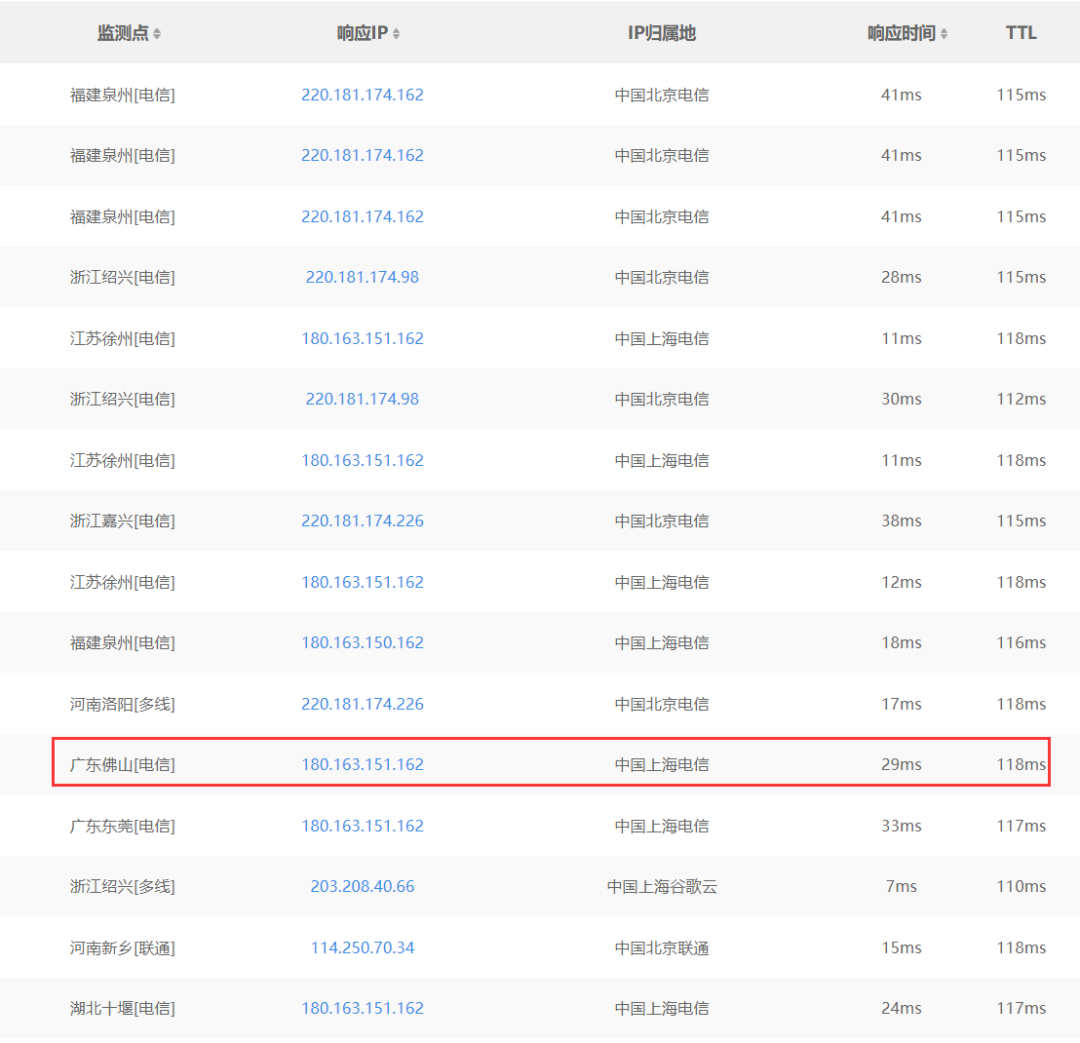The image size is (1080, 1043).
Task: Click the IP link in the 湖北十堰 row
Action: click(362, 1009)
